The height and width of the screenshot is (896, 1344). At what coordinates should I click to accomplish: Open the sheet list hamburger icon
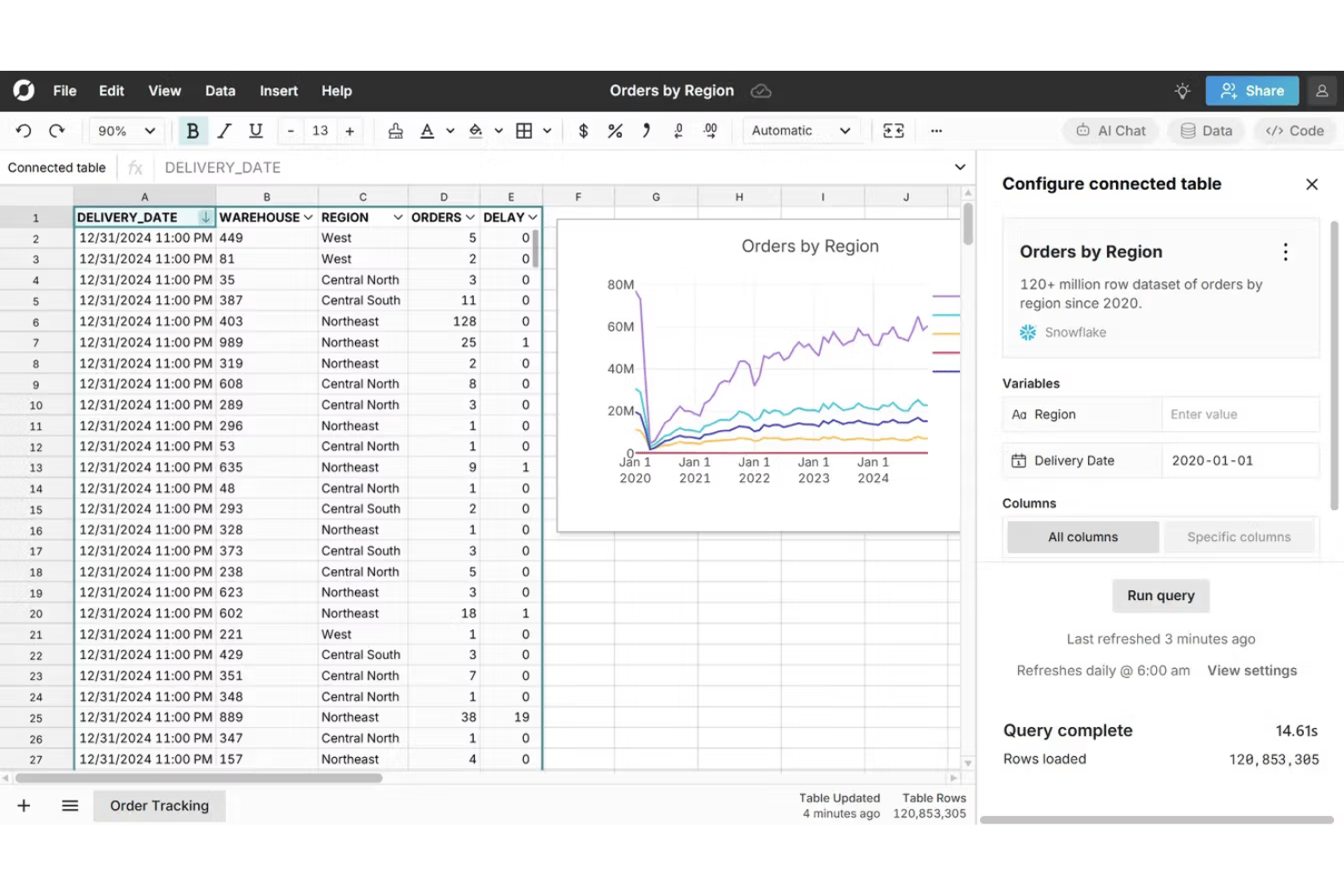tap(70, 805)
